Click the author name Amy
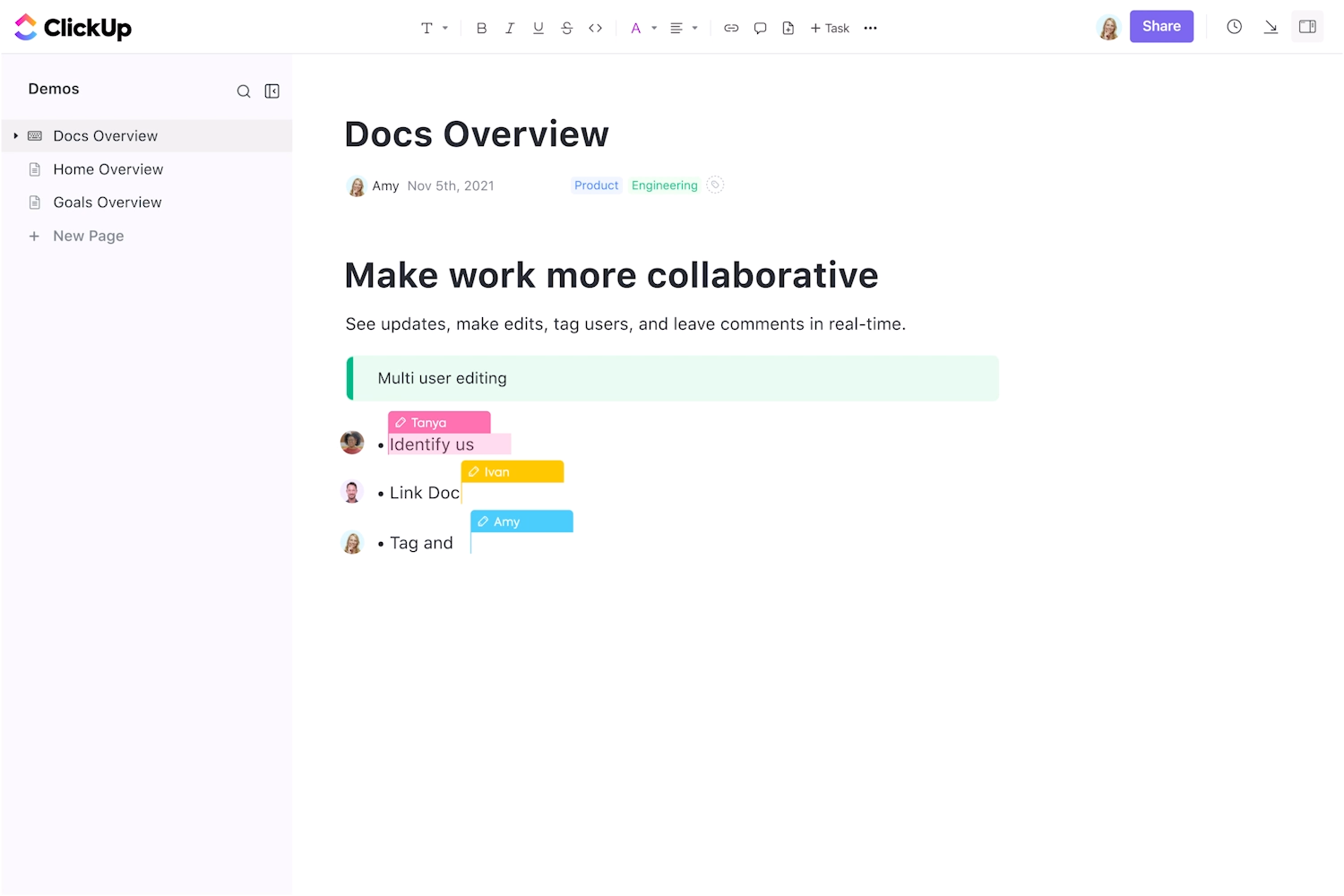Screen dimensions: 1344x896 (x=385, y=186)
